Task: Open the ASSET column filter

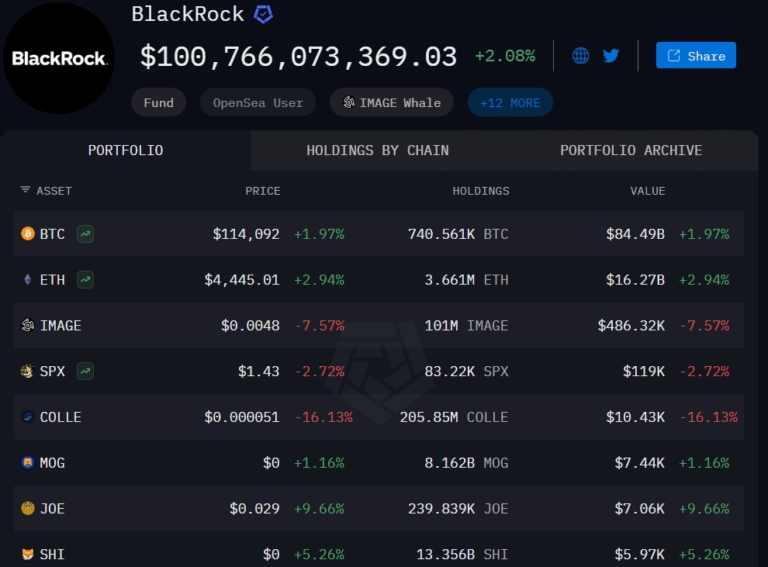Action: tap(46, 190)
